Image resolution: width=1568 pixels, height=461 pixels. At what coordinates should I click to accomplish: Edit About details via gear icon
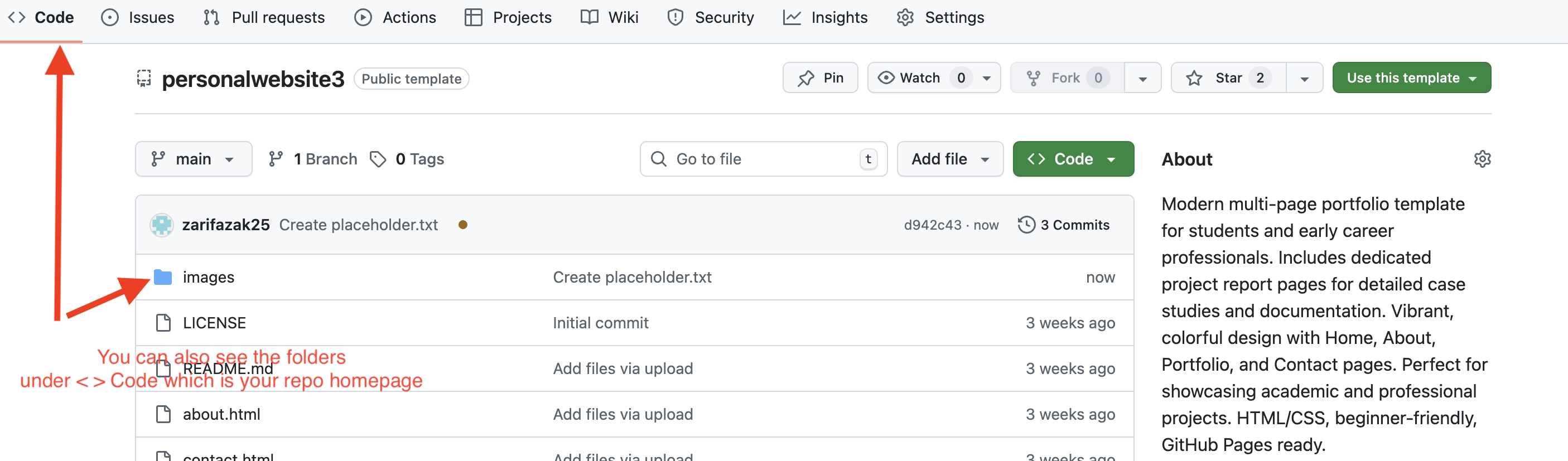[1482, 159]
